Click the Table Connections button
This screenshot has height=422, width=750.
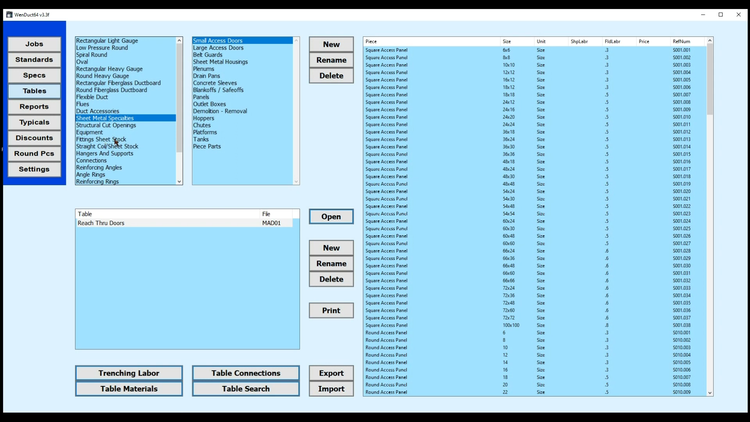click(245, 373)
